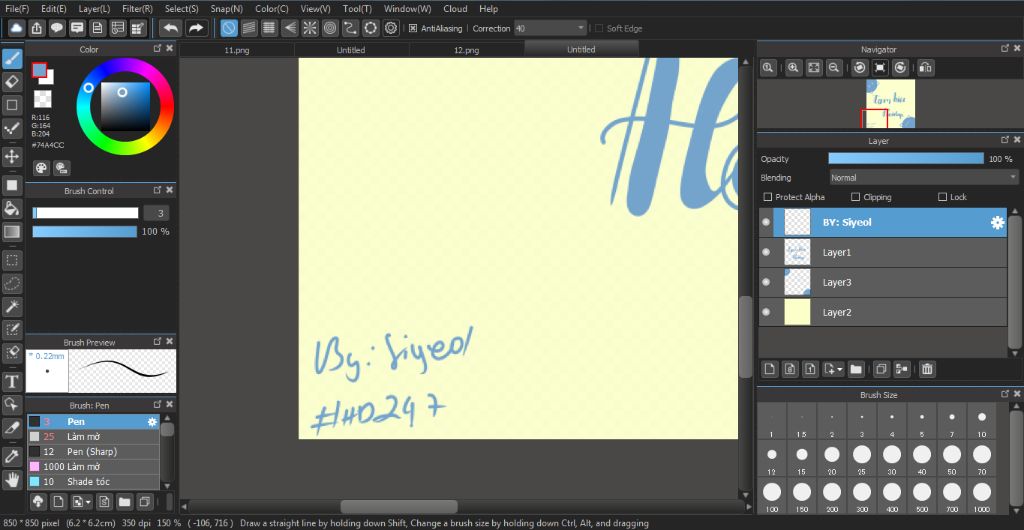
Task: Open the File menu
Action: point(17,8)
